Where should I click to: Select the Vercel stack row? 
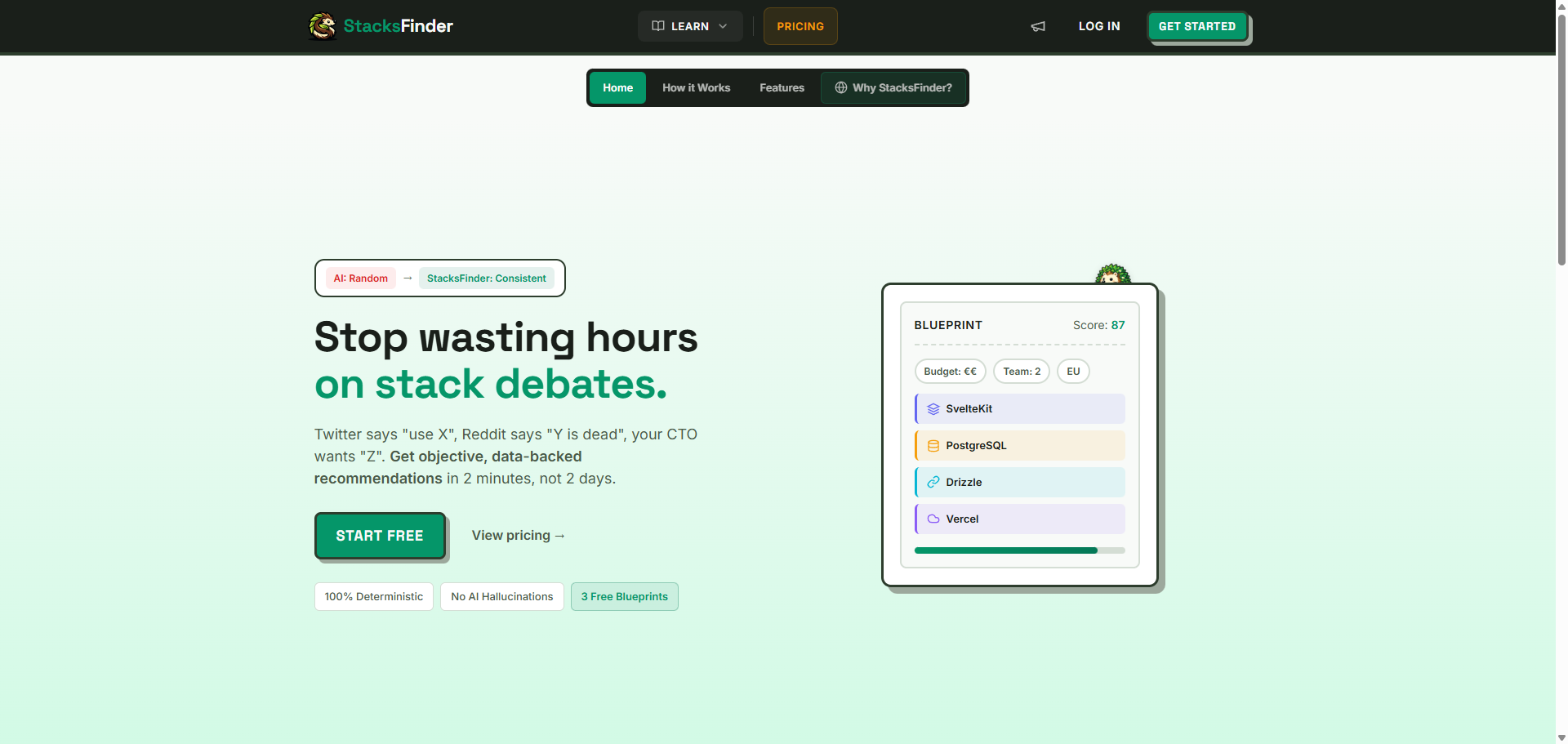click(x=1020, y=519)
